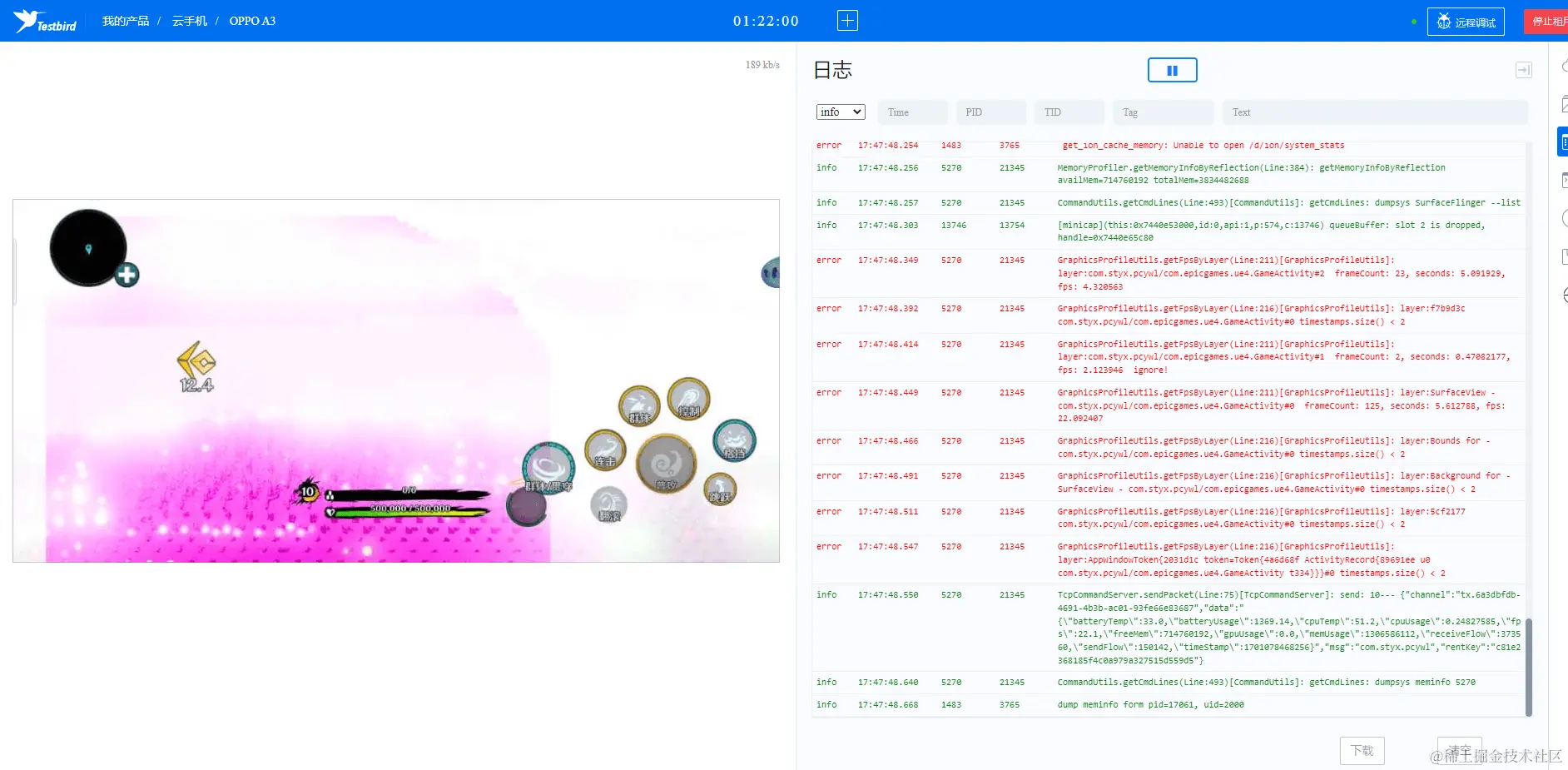
Task: Tap the 群体 skill button
Action: click(x=639, y=407)
